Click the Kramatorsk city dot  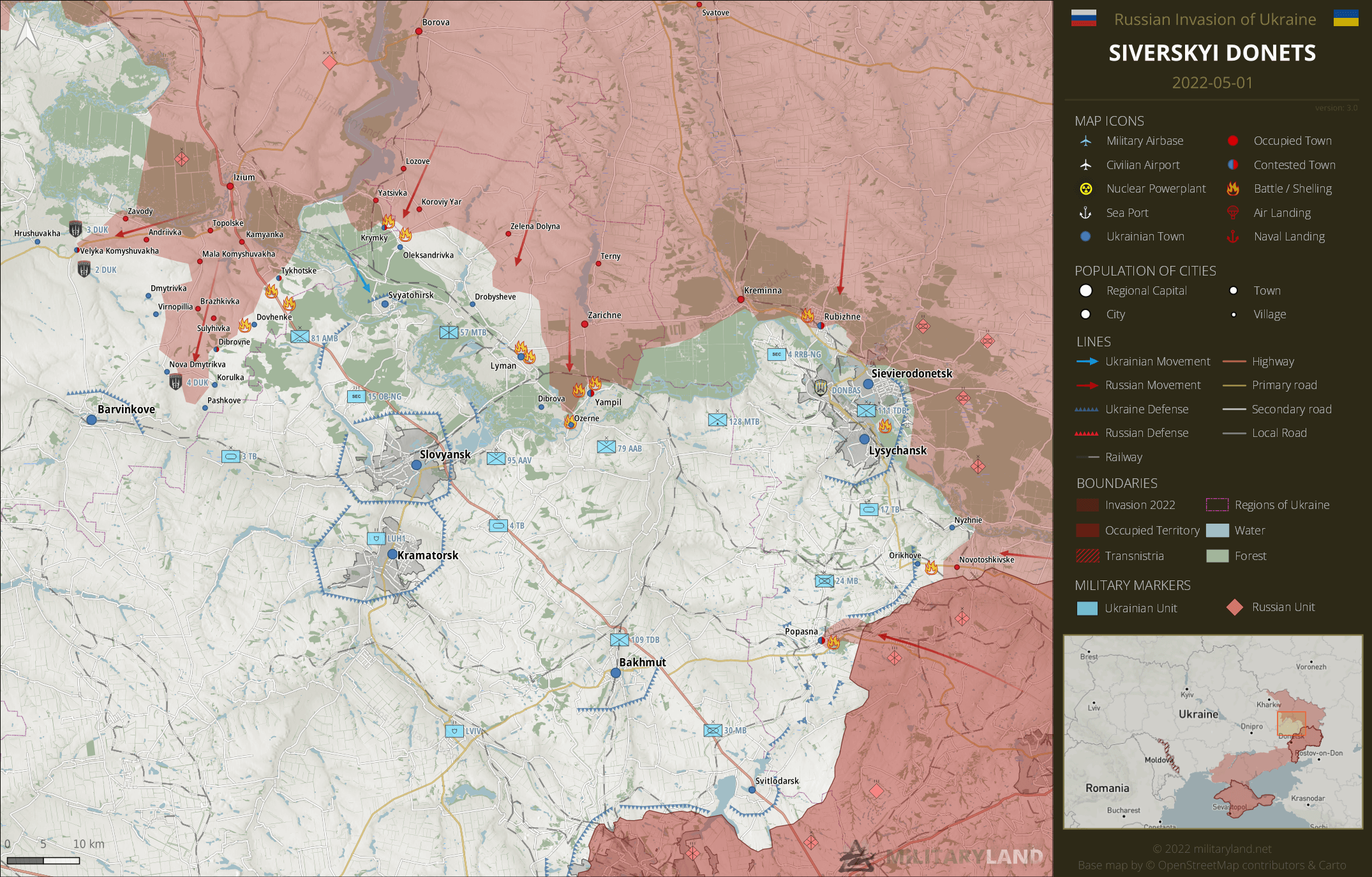click(392, 554)
